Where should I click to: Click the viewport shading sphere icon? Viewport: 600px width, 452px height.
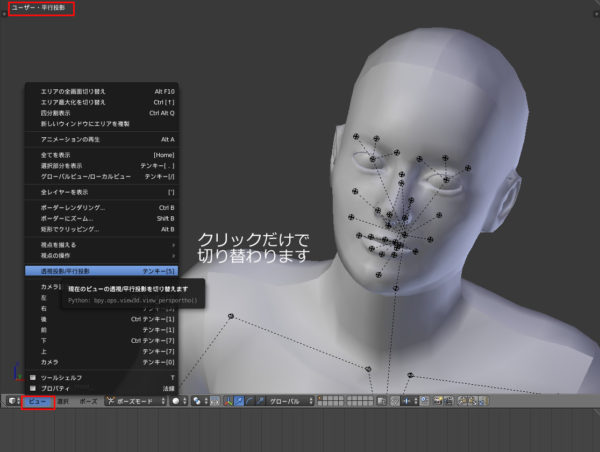[175, 400]
